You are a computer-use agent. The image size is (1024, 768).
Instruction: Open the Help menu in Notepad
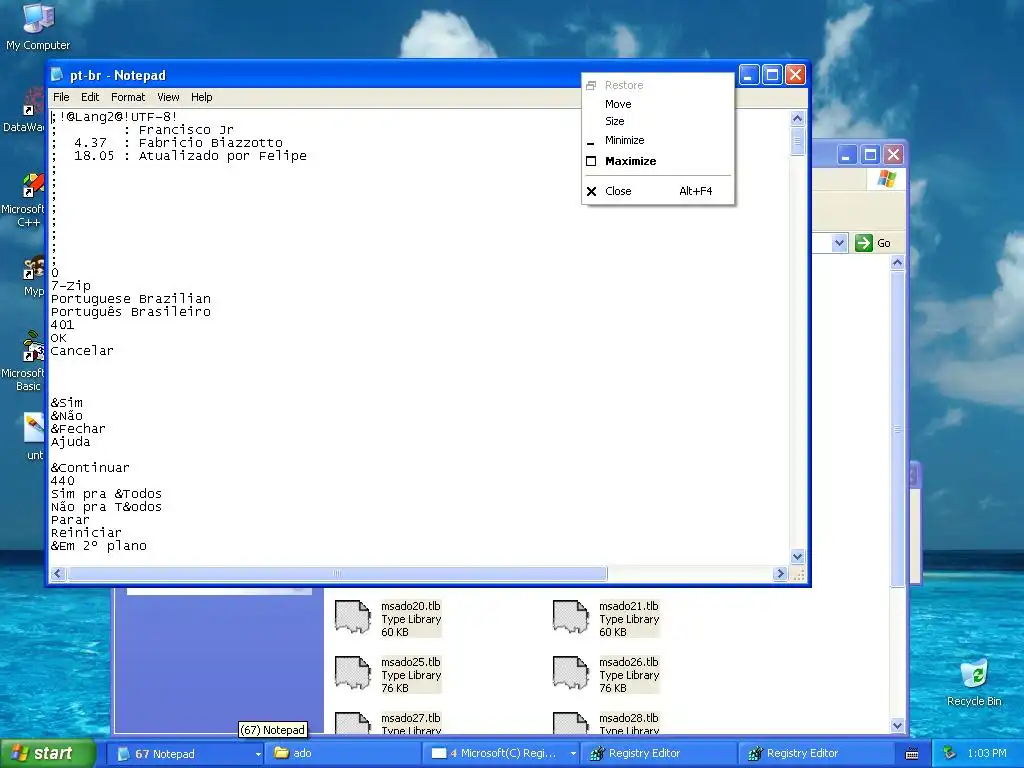tap(202, 97)
